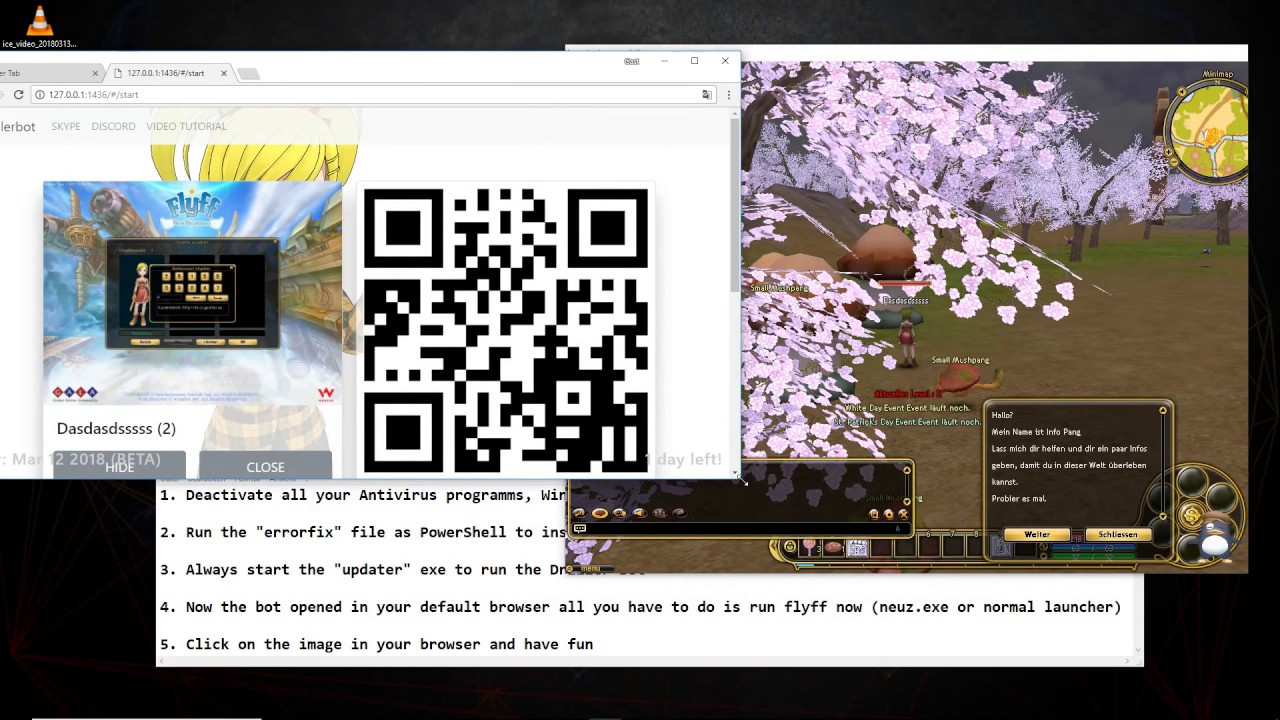
Task: Select the third chat channel filter icon
Action: point(619,513)
